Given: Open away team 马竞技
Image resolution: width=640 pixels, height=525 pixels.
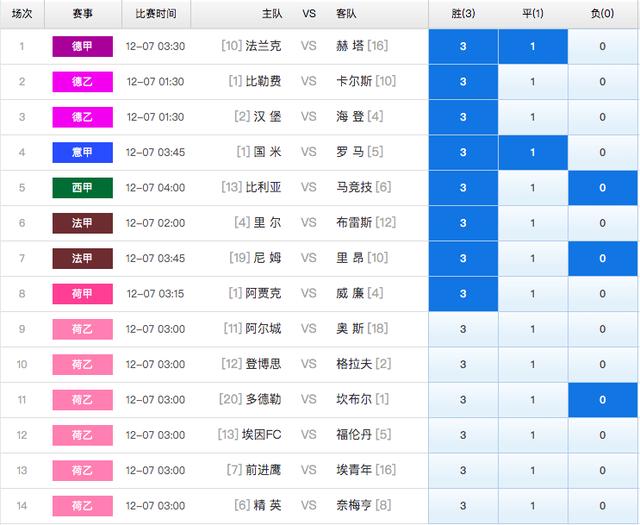Looking at the screenshot, I should tap(354, 187).
